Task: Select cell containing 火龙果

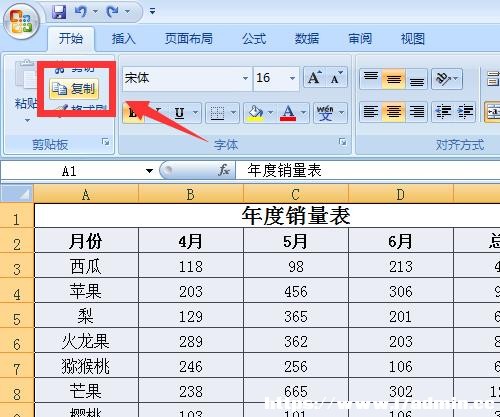Action: pos(86,341)
